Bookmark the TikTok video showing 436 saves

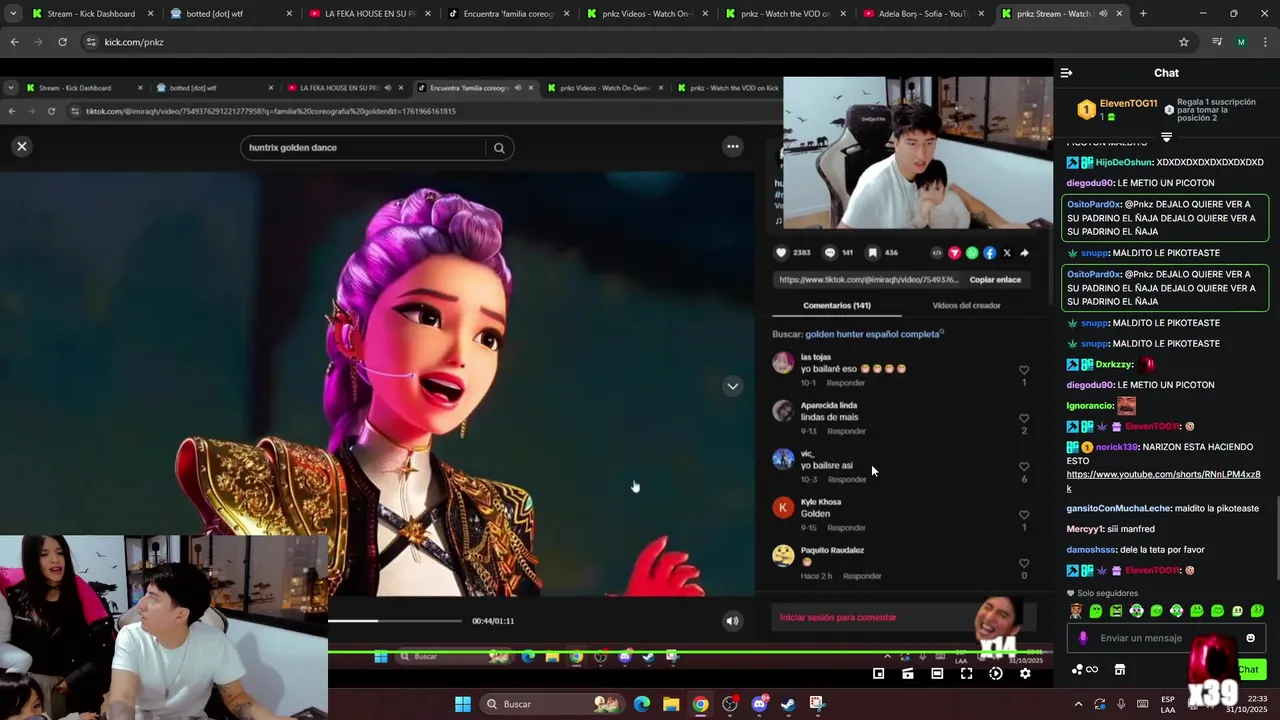(x=872, y=253)
